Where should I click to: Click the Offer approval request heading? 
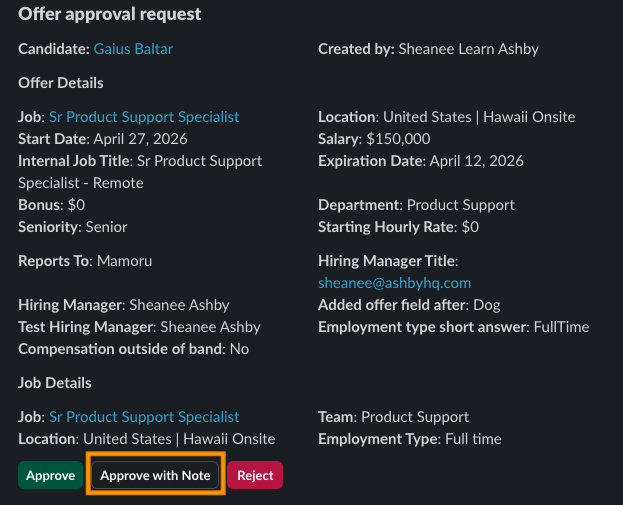point(110,15)
